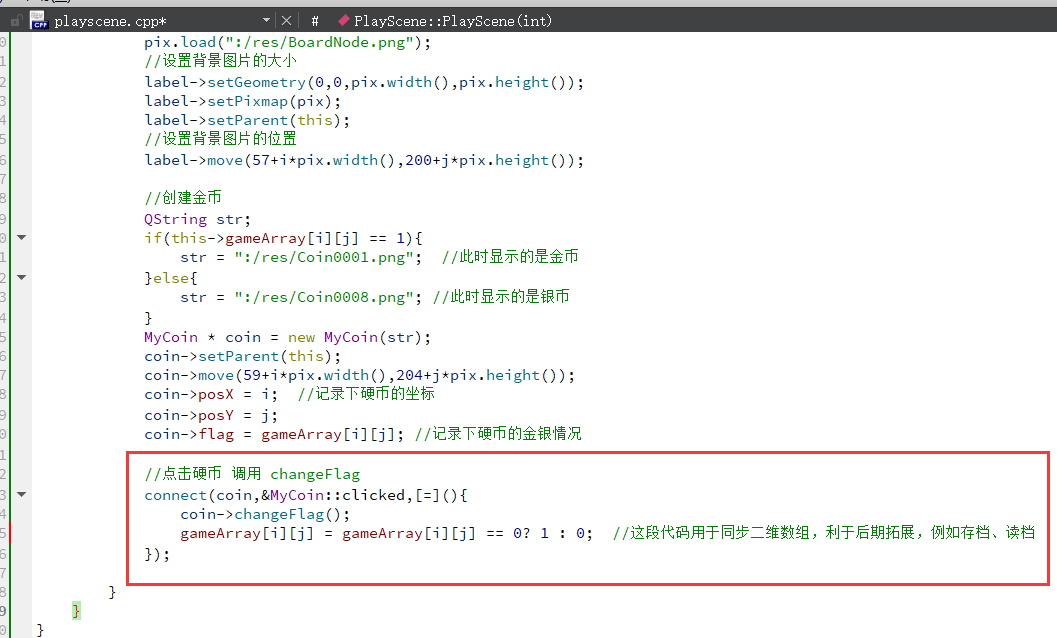Click the label->move(57+i*pix.width() line
The width and height of the screenshot is (1057, 638).
364,161
